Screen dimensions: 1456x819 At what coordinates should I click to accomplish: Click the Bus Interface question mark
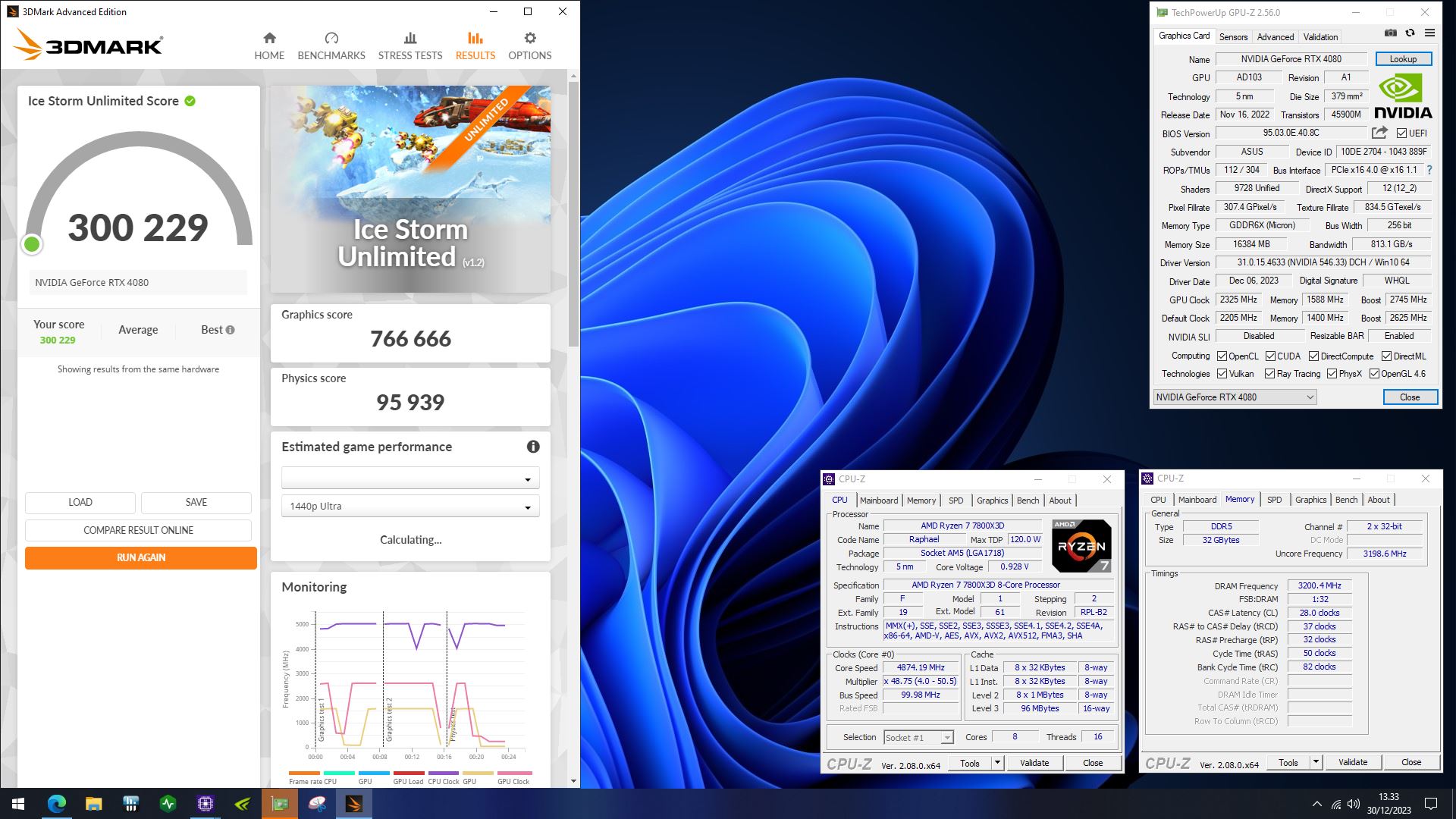[x=1429, y=170]
